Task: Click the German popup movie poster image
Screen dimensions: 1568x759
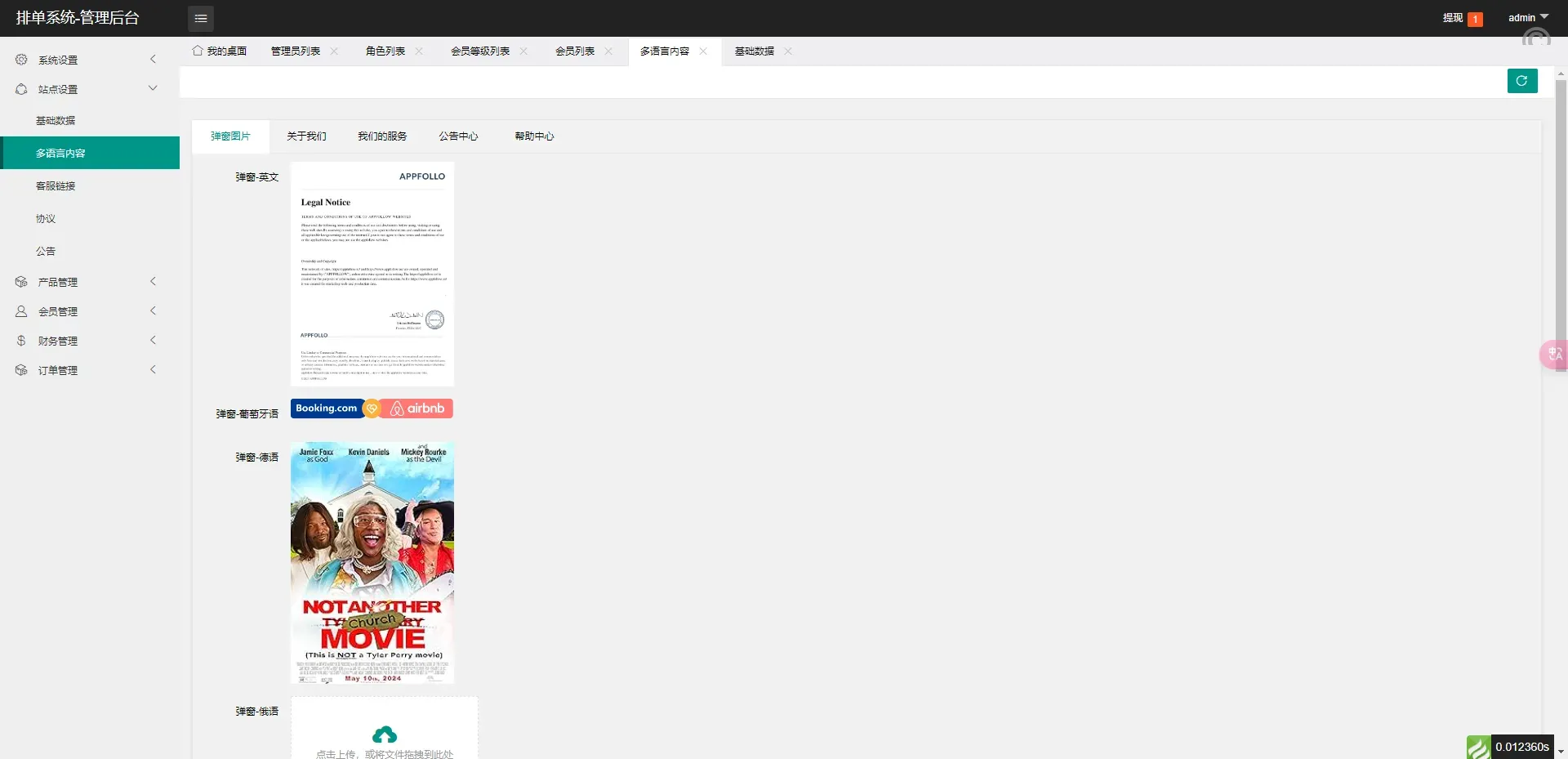Action: pyautogui.click(x=372, y=562)
